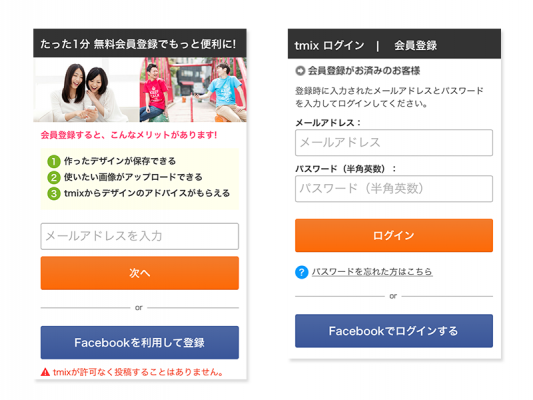This screenshot has height=400, width=533.
Task: Click Facebookでログインする button
Action: 394,331
